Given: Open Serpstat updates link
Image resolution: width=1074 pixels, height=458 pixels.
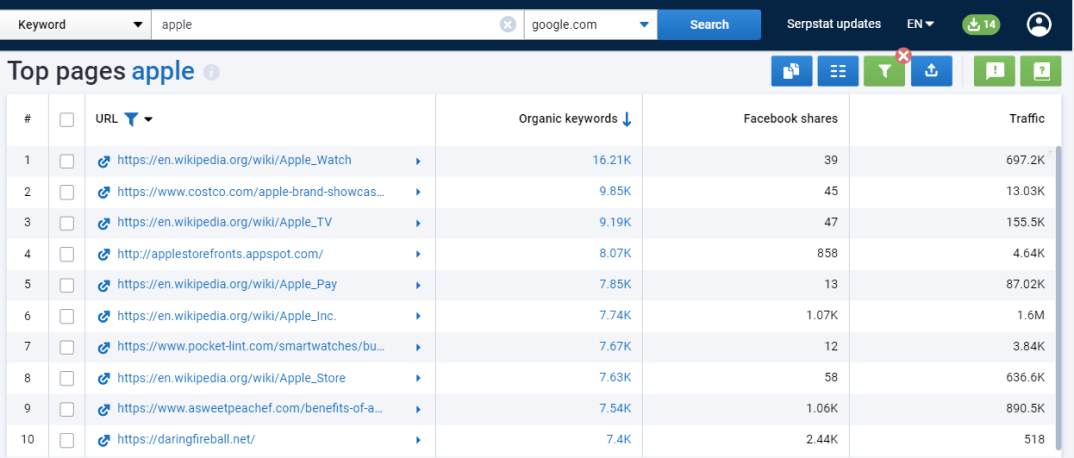Looking at the screenshot, I should [834, 24].
